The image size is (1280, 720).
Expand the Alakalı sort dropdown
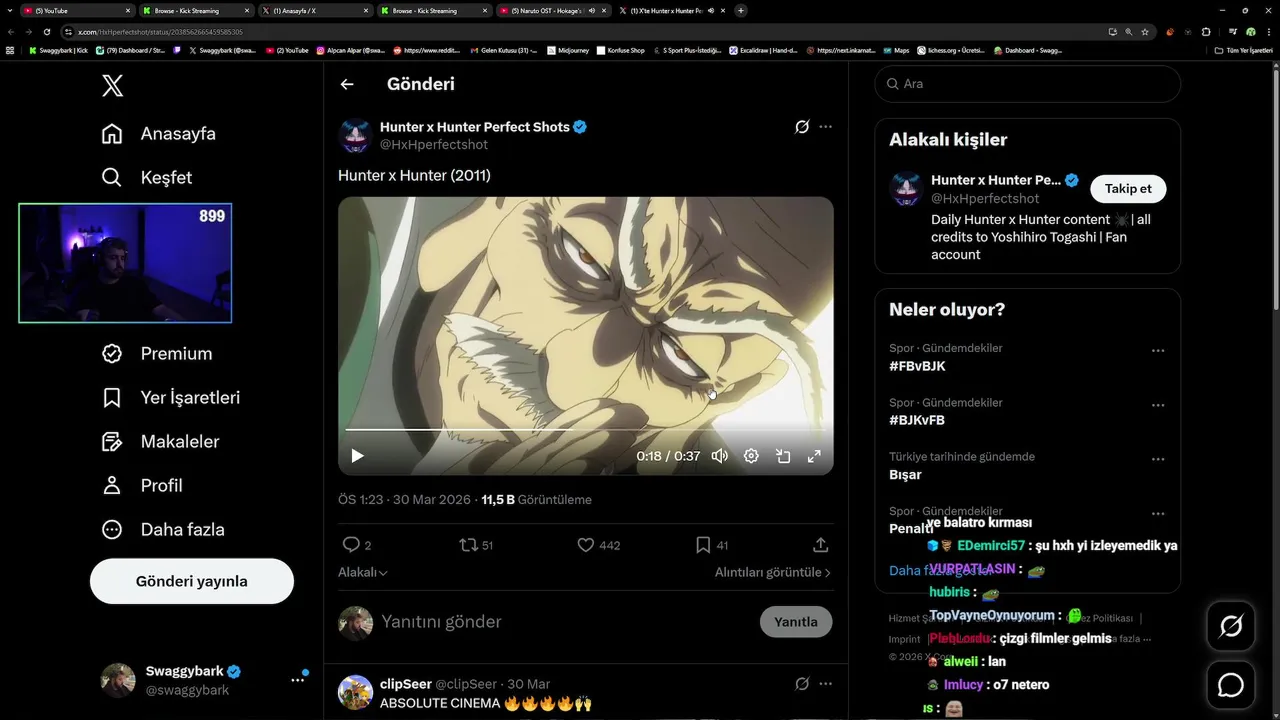tap(363, 572)
